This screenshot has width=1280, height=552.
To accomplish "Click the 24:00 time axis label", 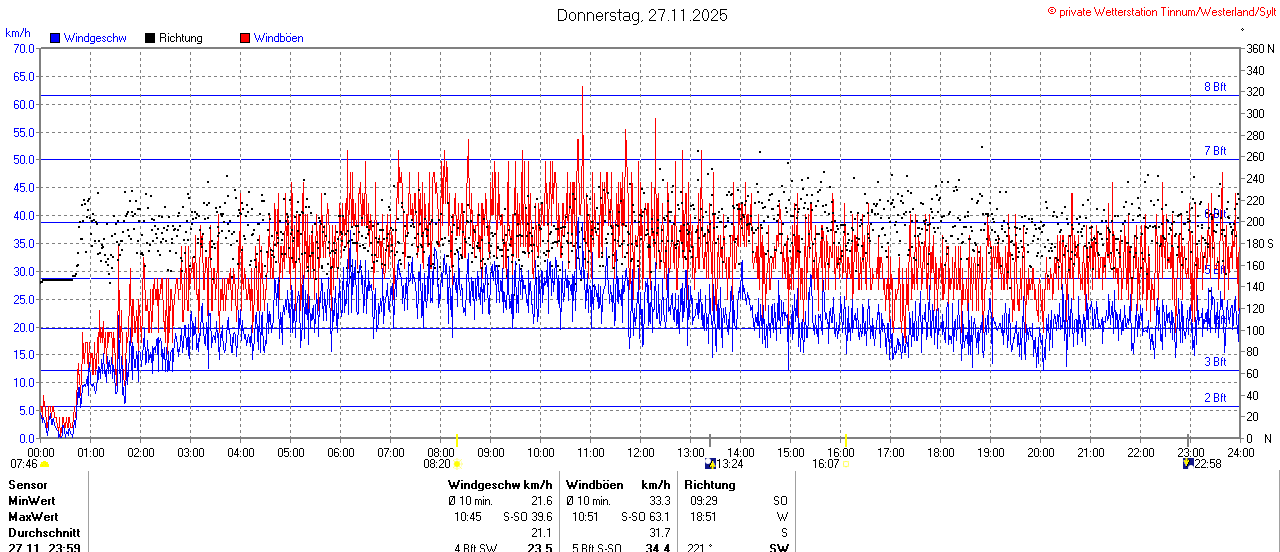I will click(x=1240, y=452).
